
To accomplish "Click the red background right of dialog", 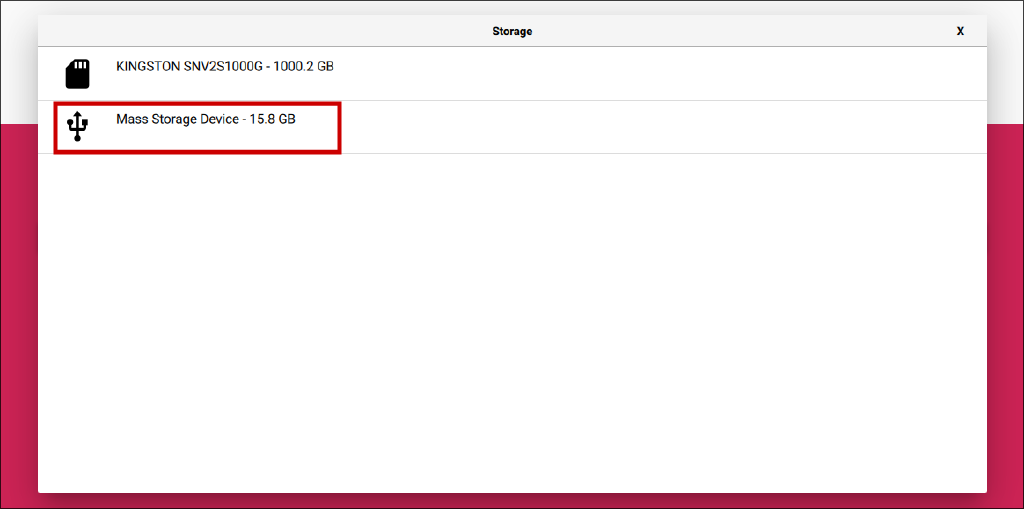I will click(1005, 300).
